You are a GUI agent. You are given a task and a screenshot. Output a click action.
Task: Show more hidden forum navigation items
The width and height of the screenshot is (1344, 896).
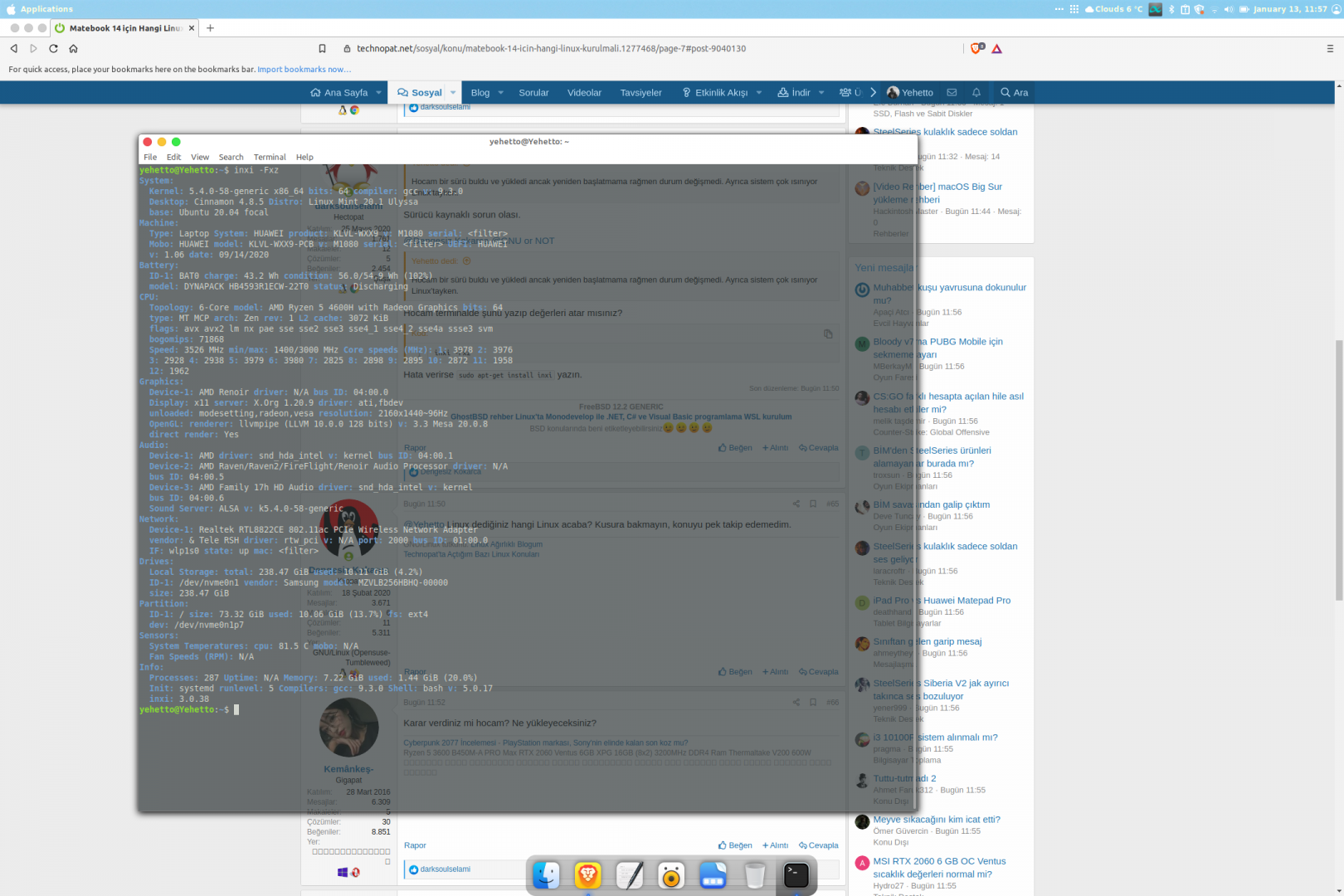(x=874, y=92)
